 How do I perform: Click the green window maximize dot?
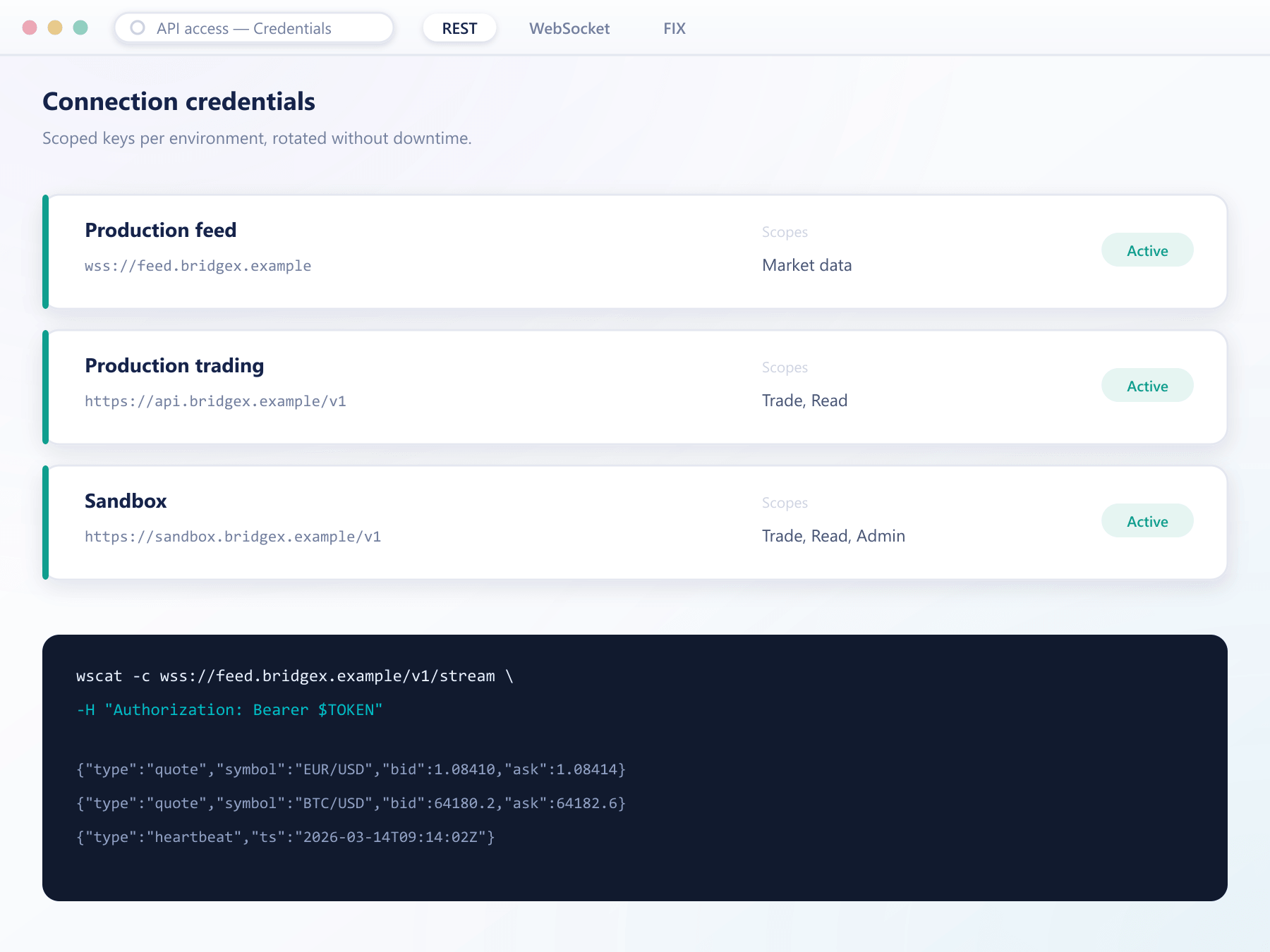[80, 28]
